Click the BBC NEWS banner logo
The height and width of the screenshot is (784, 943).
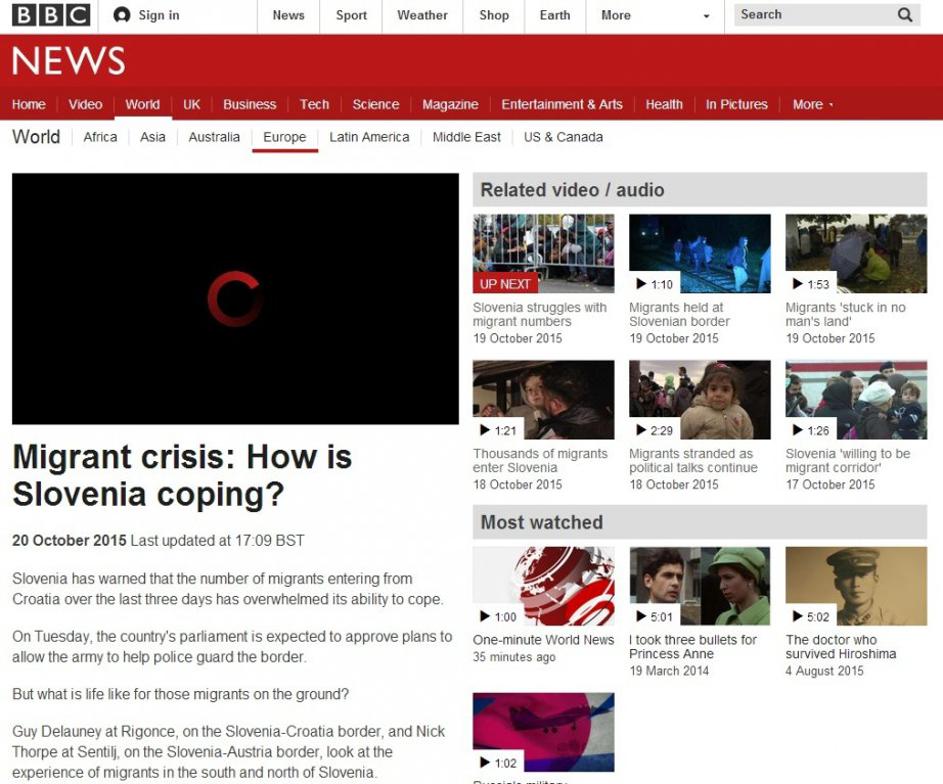68,62
